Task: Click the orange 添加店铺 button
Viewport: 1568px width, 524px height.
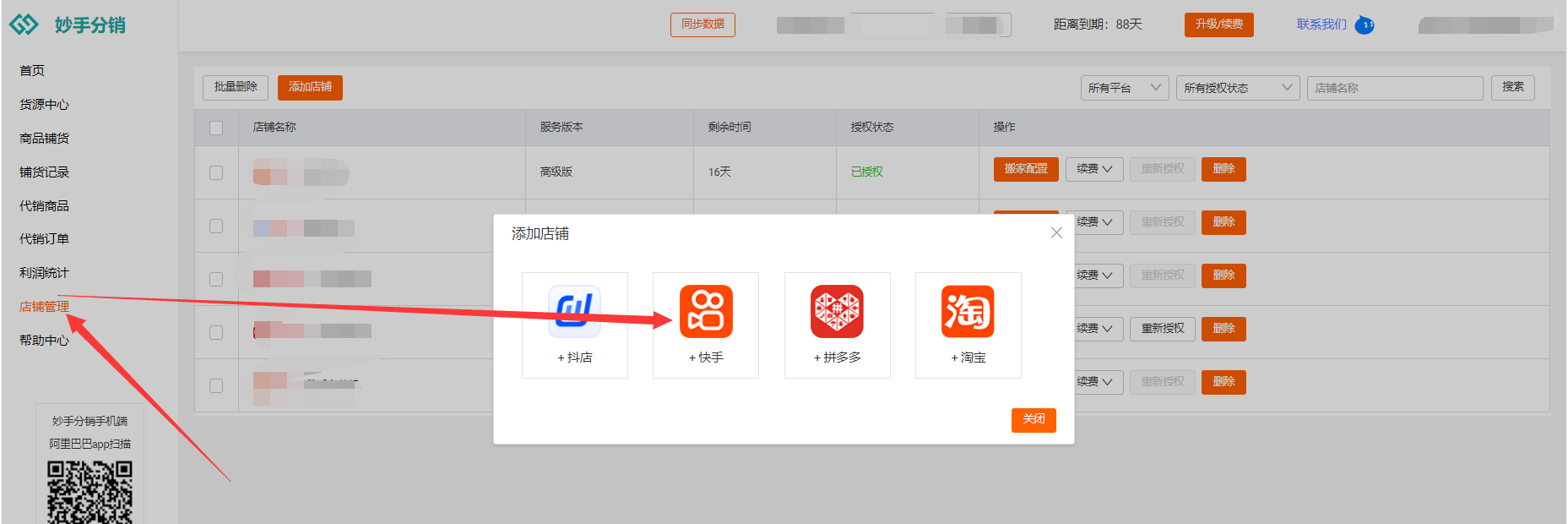Action: click(310, 87)
